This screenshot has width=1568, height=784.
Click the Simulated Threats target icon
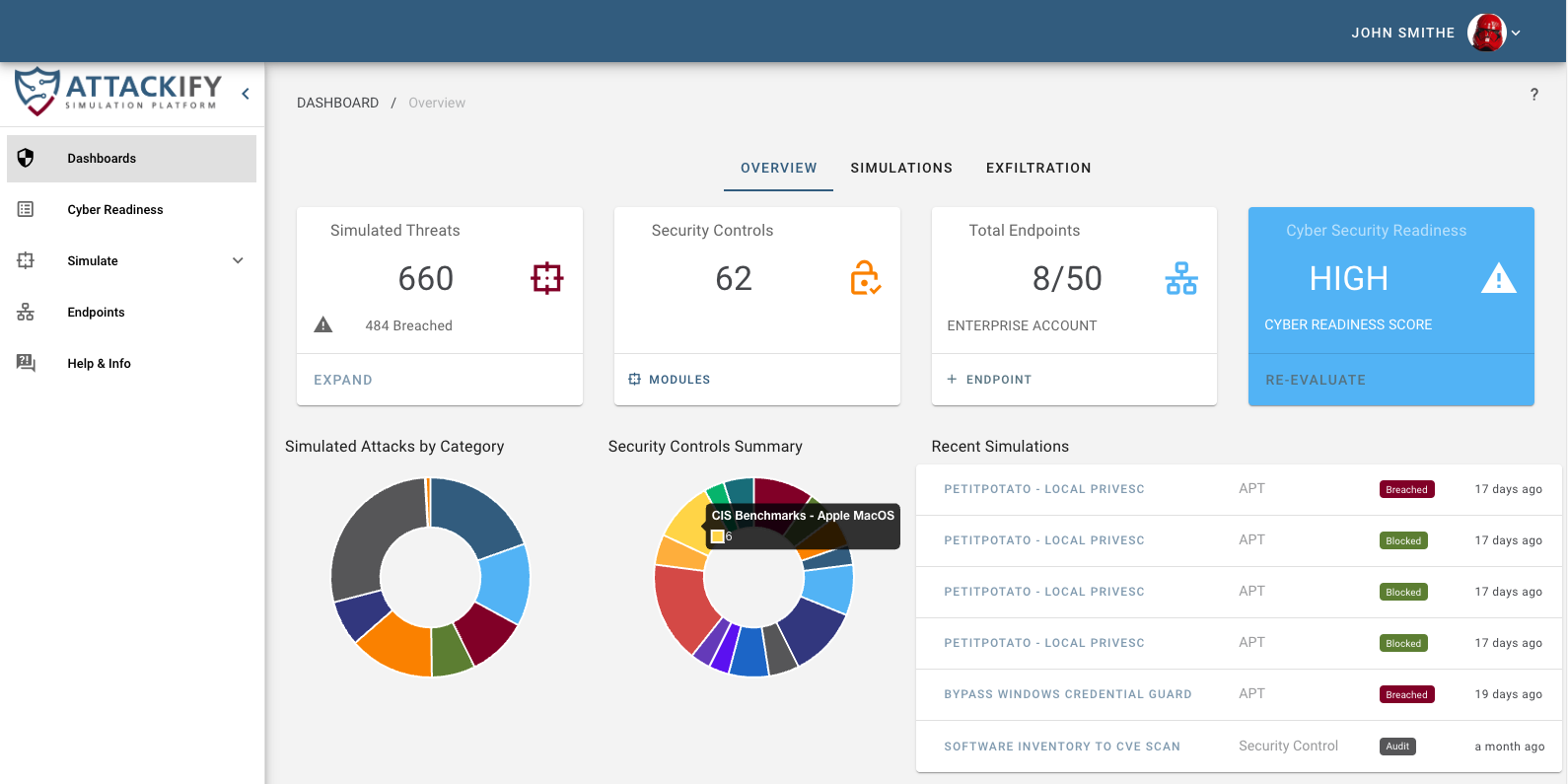pos(547,278)
